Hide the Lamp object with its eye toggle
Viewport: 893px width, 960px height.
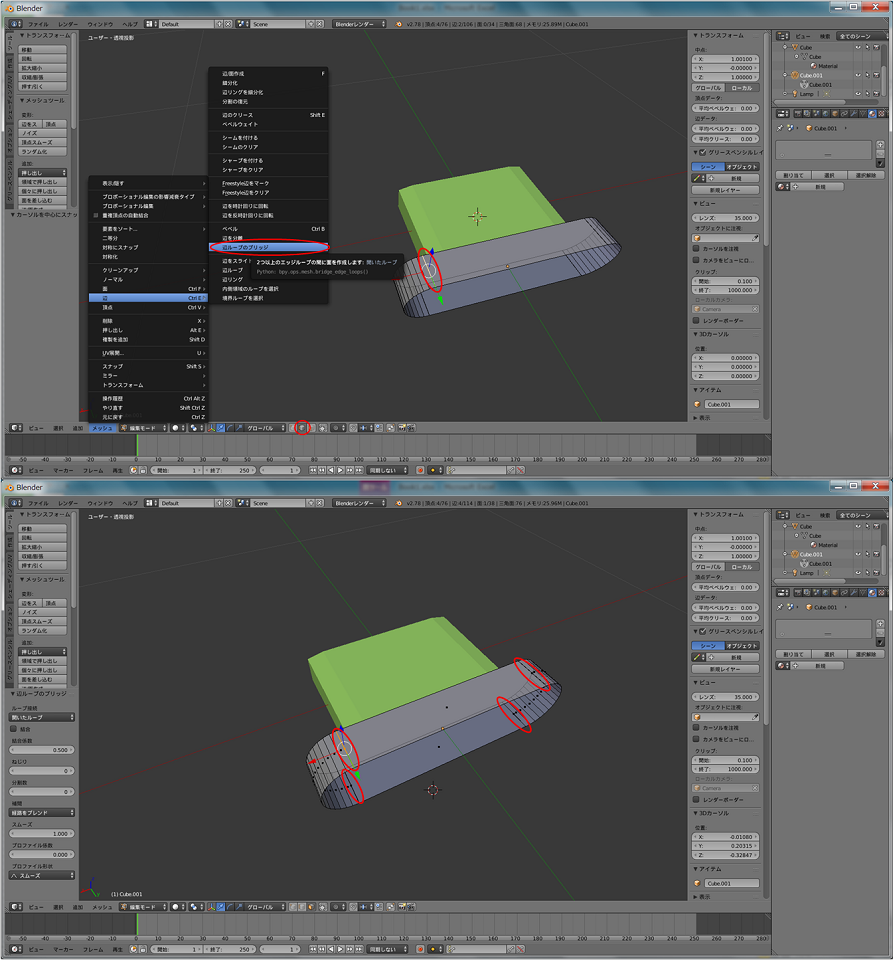858,94
